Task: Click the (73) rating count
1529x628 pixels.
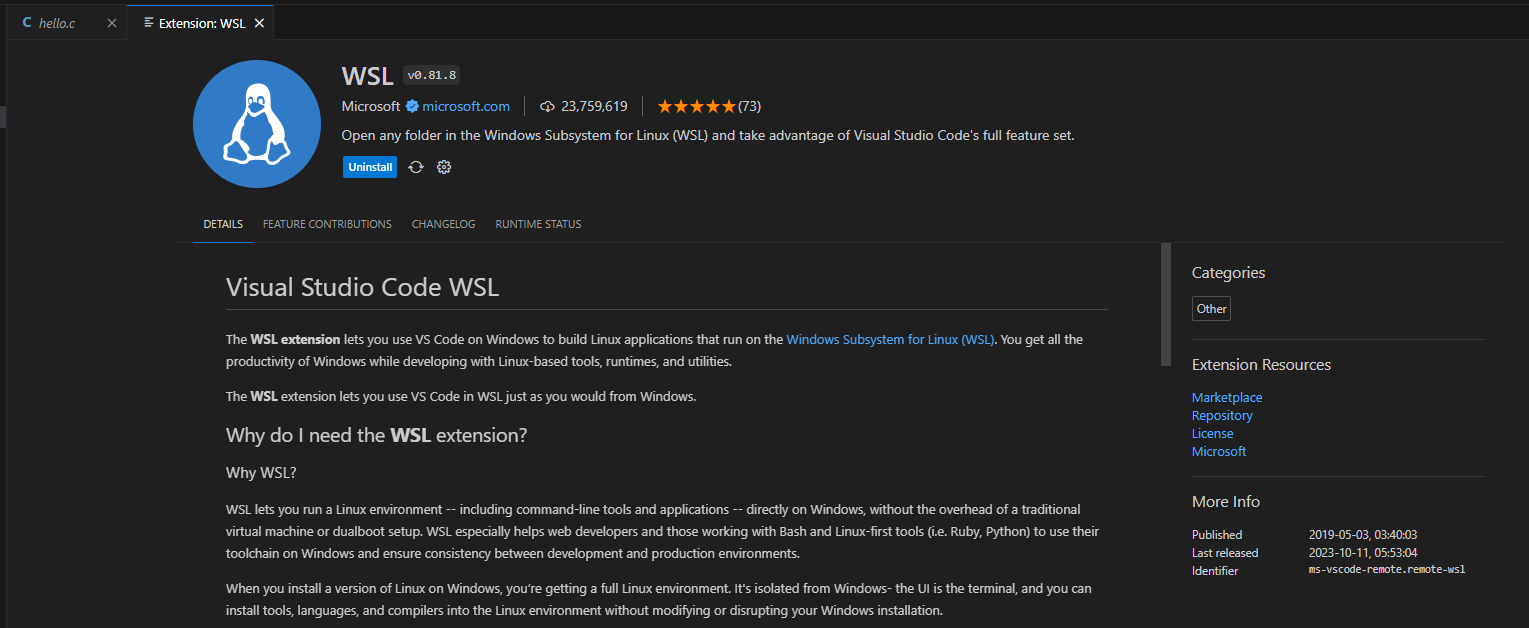Action: [x=750, y=106]
